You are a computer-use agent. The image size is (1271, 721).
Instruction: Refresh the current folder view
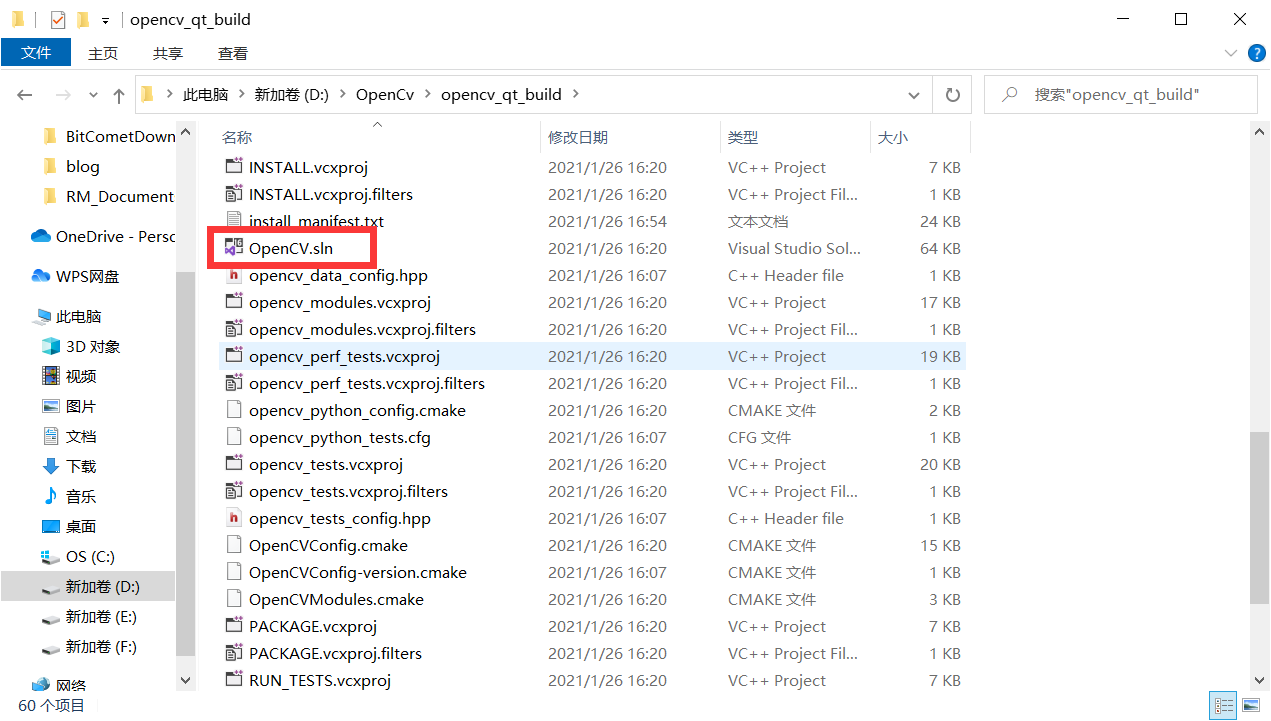[952, 95]
